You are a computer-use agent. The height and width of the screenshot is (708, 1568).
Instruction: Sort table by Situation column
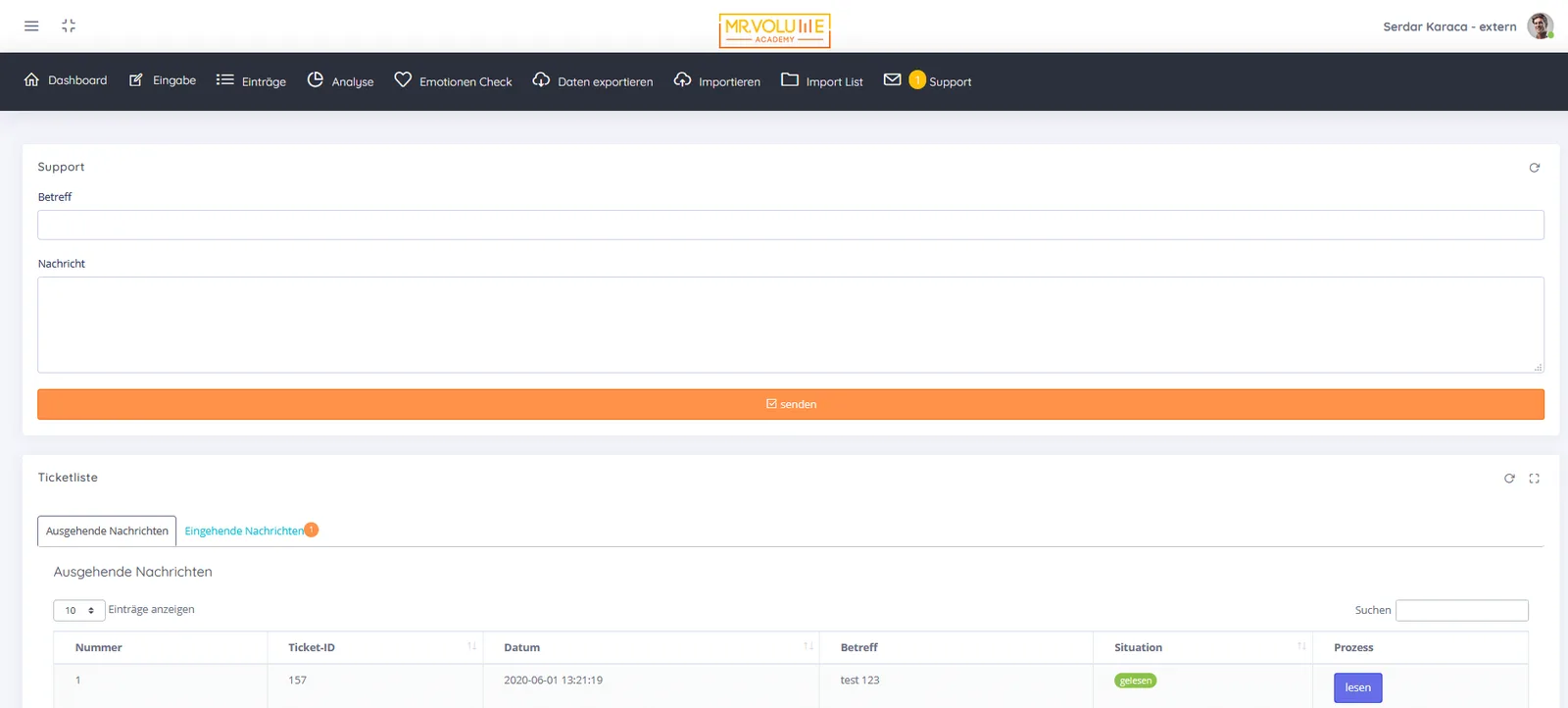[1202, 647]
